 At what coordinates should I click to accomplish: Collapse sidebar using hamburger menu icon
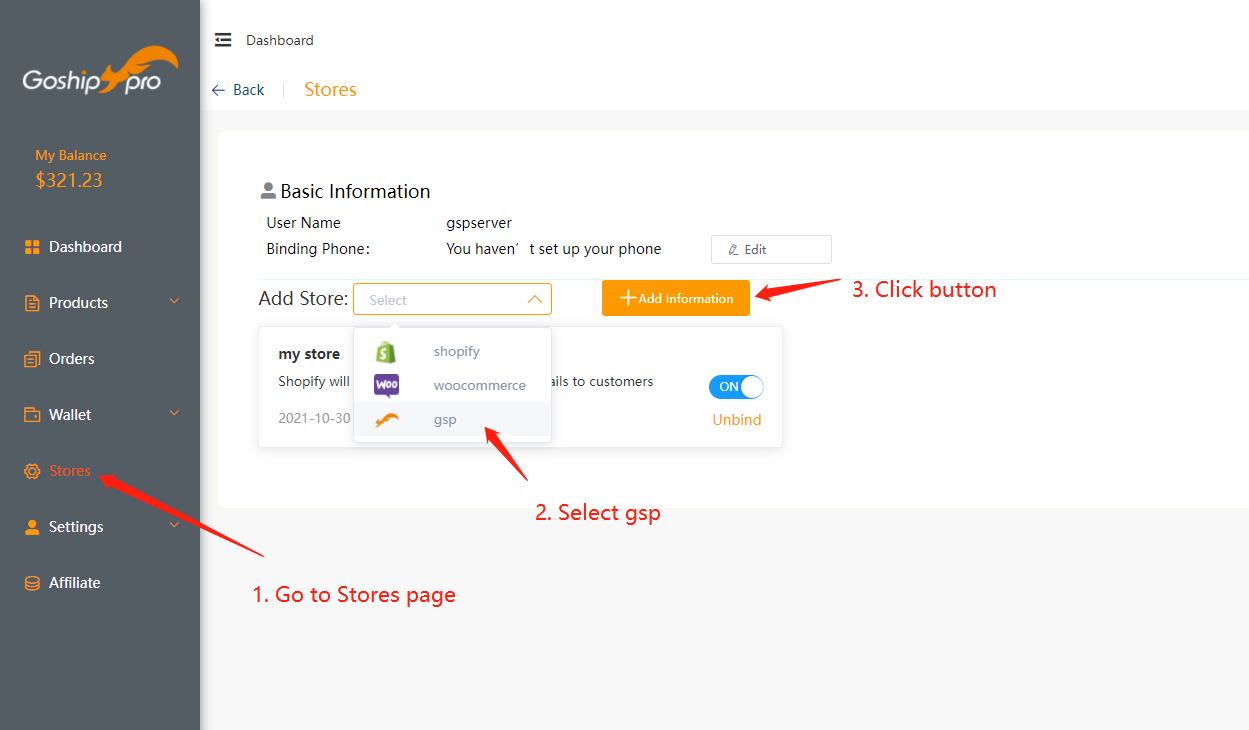coord(223,40)
